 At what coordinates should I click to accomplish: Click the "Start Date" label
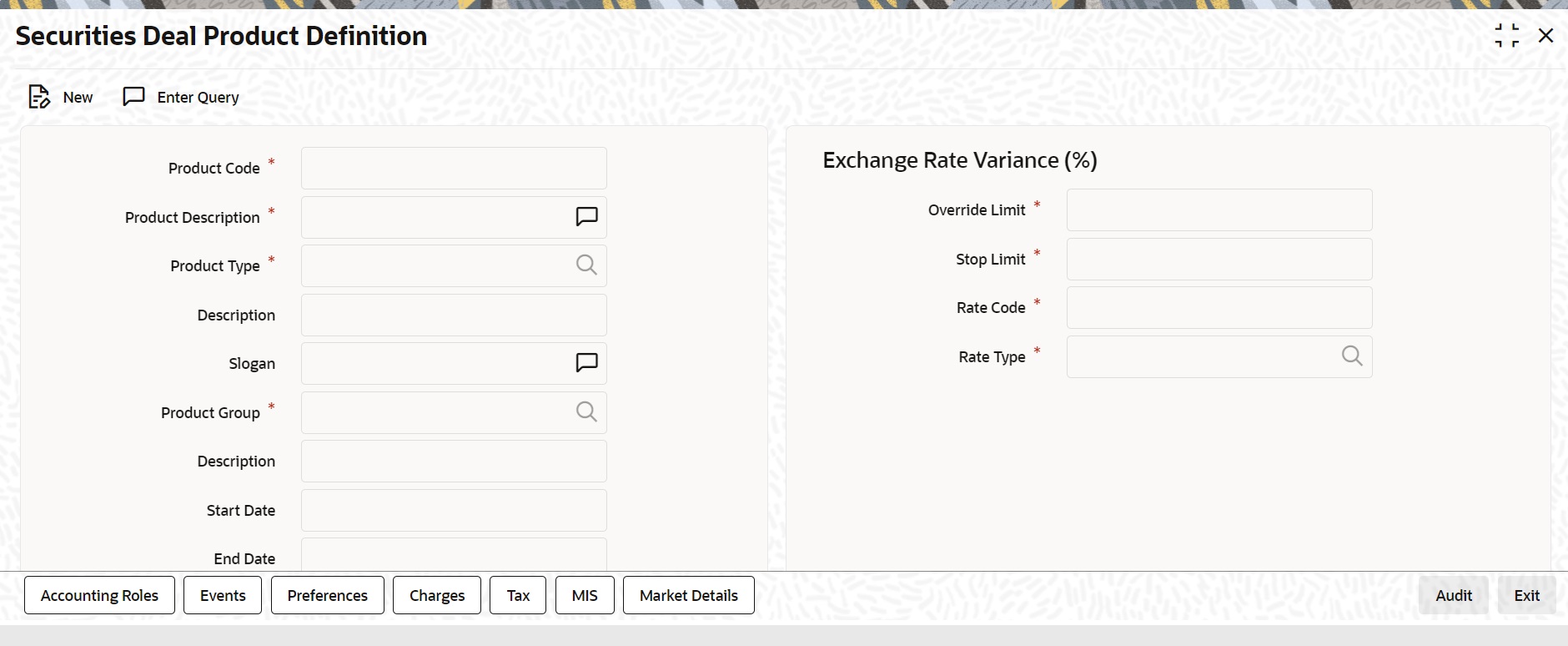[241, 511]
